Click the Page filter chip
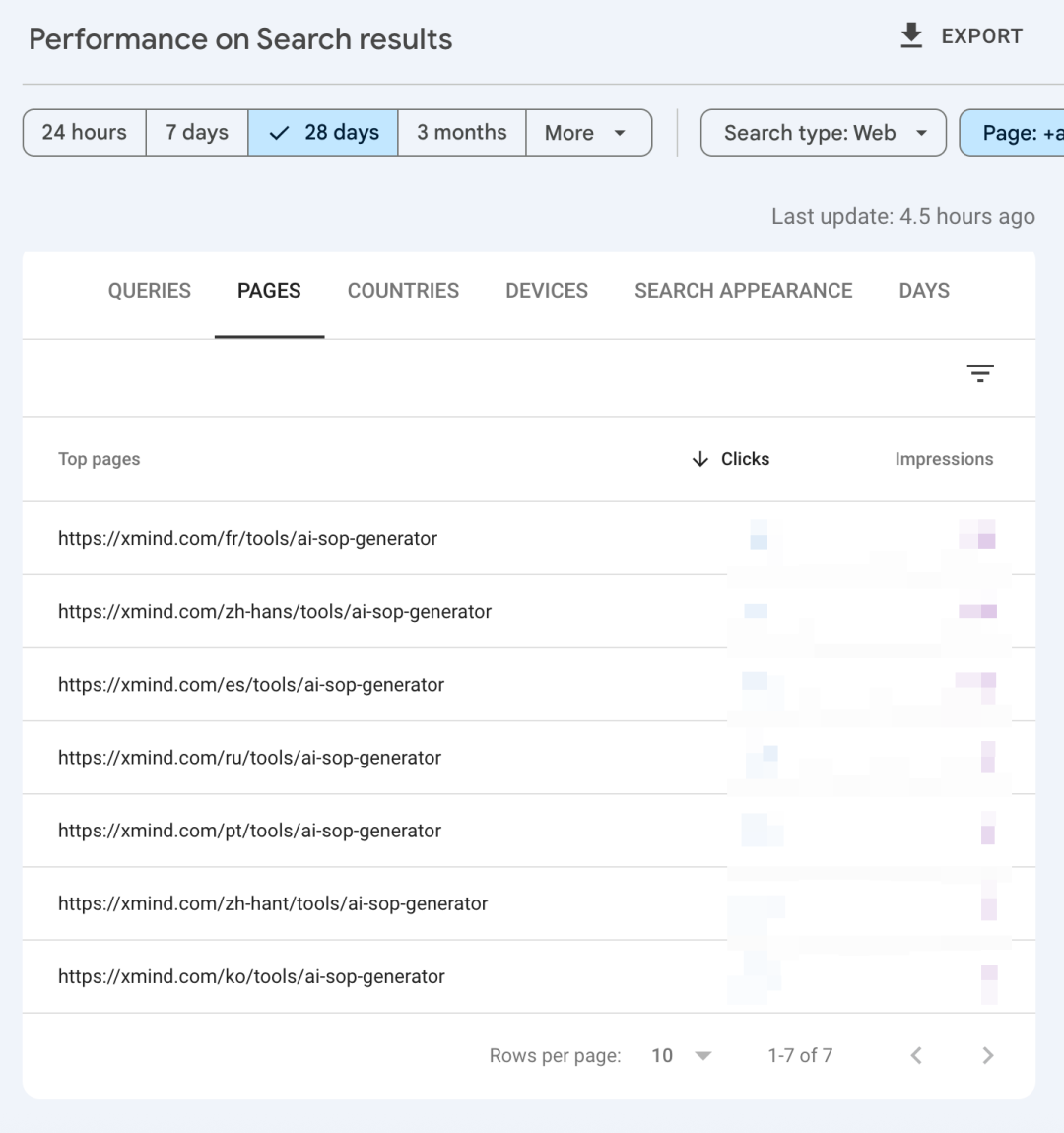1064x1133 pixels. click(1012, 133)
